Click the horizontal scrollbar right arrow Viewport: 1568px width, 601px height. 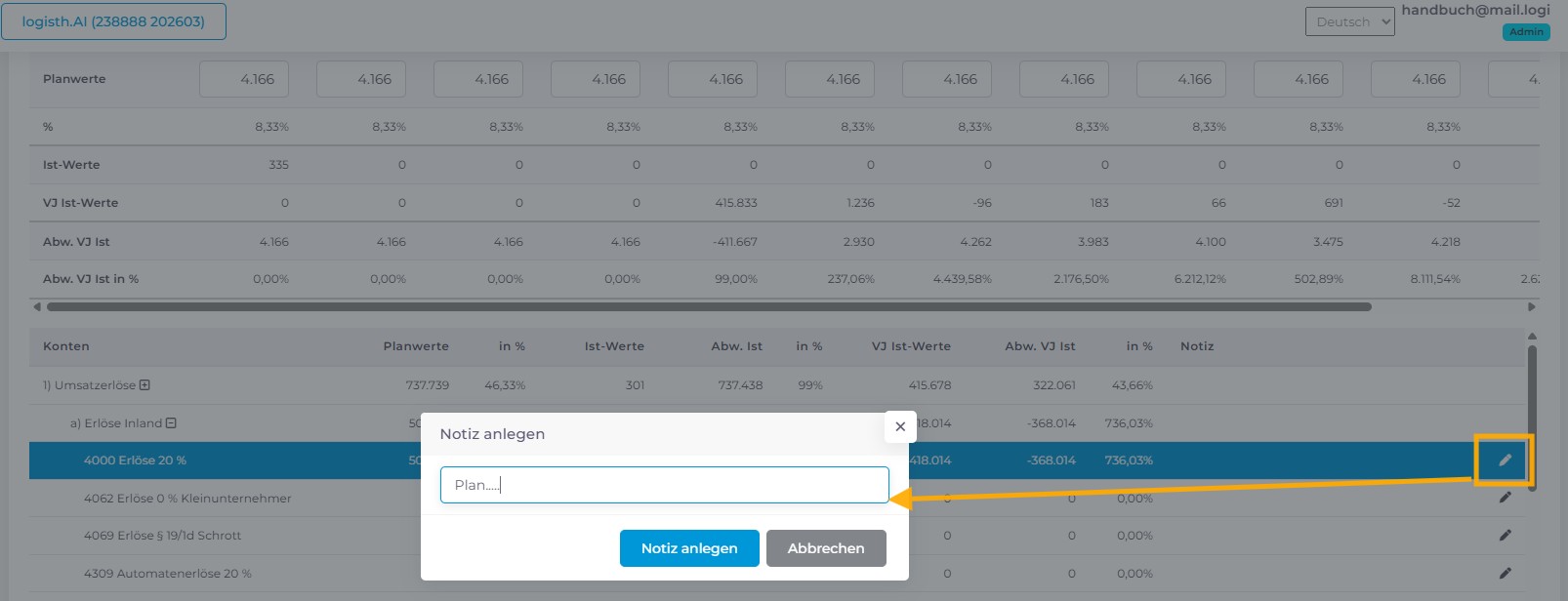coord(1531,306)
